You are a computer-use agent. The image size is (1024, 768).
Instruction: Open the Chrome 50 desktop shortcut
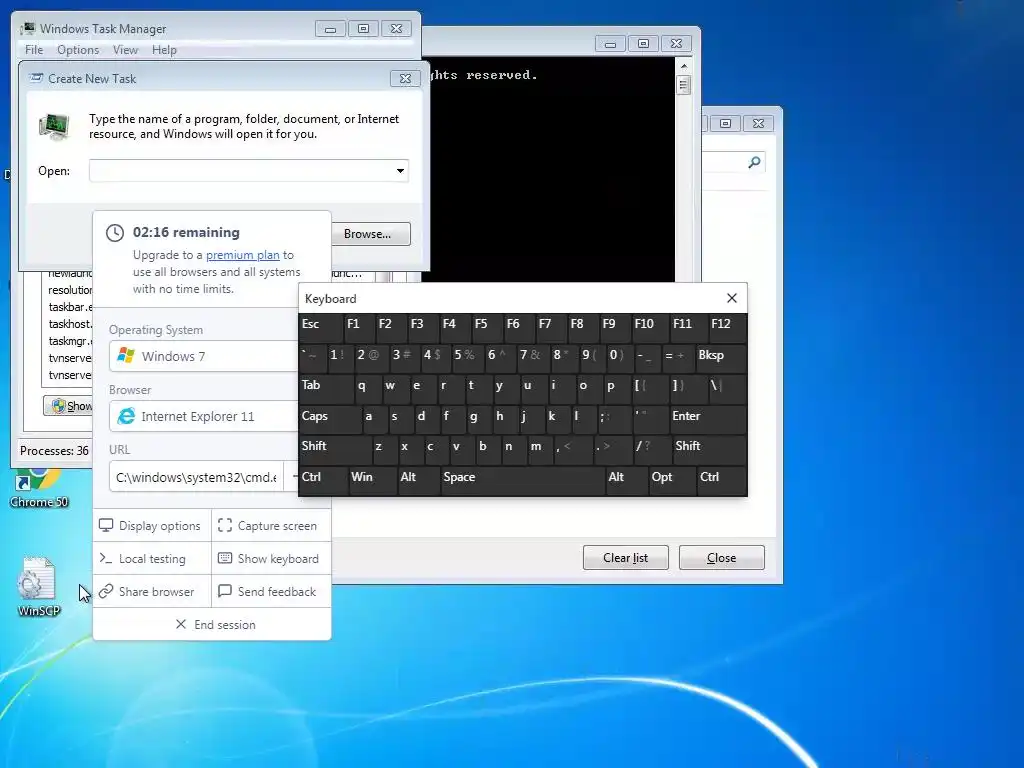point(39,487)
